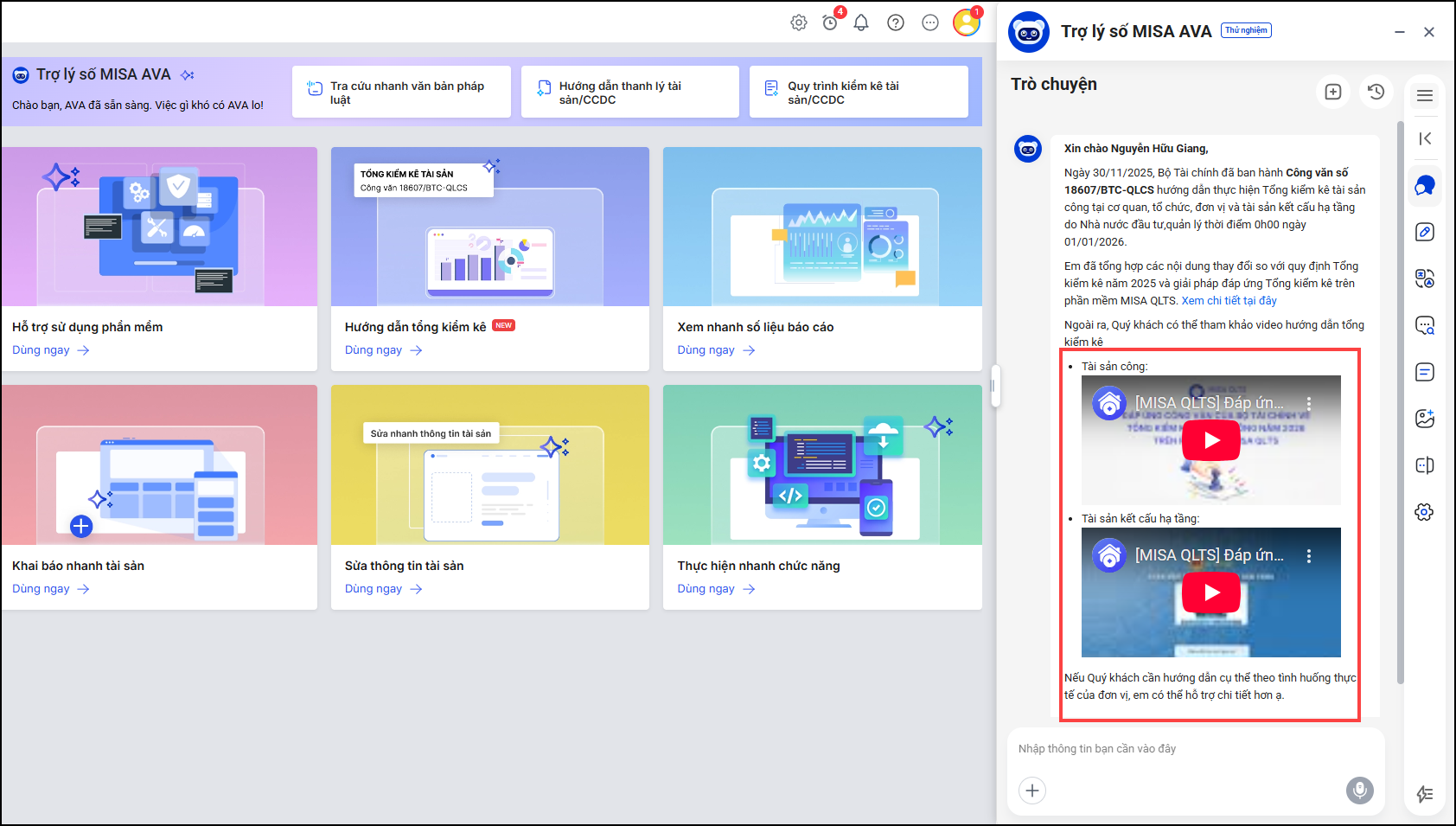
Task: Open the Xem nhanh số liệu báo cáo card image
Action: click(822, 227)
